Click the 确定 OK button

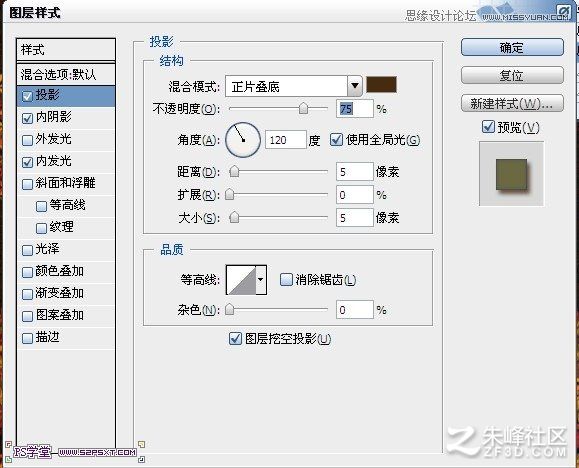point(512,48)
